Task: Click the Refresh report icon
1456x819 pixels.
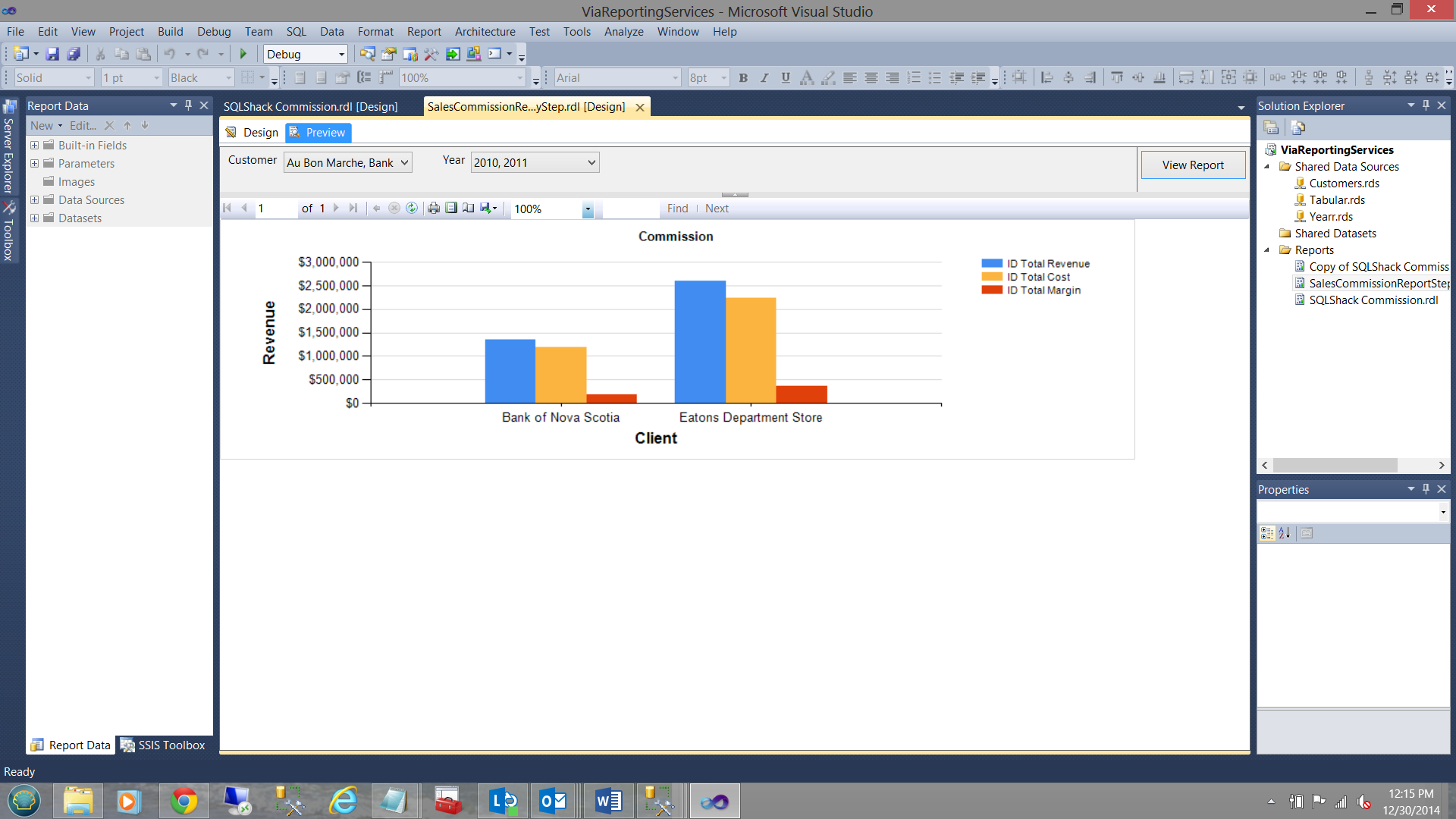Action: click(x=412, y=208)
